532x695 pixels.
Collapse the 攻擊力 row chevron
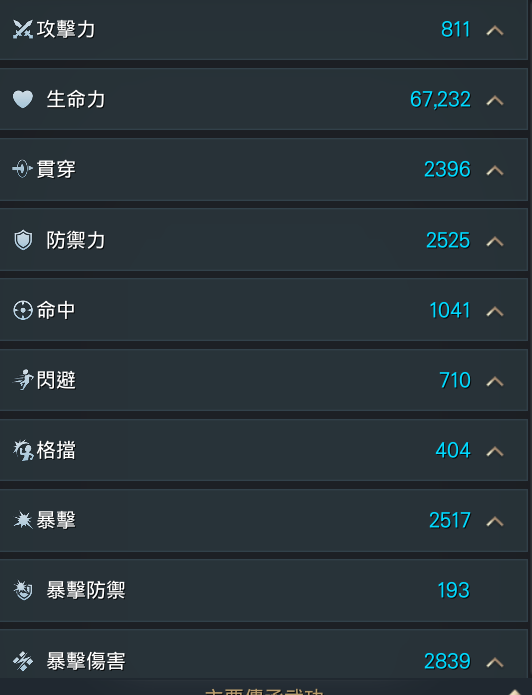pyautogui.click(x=495, y=30)
